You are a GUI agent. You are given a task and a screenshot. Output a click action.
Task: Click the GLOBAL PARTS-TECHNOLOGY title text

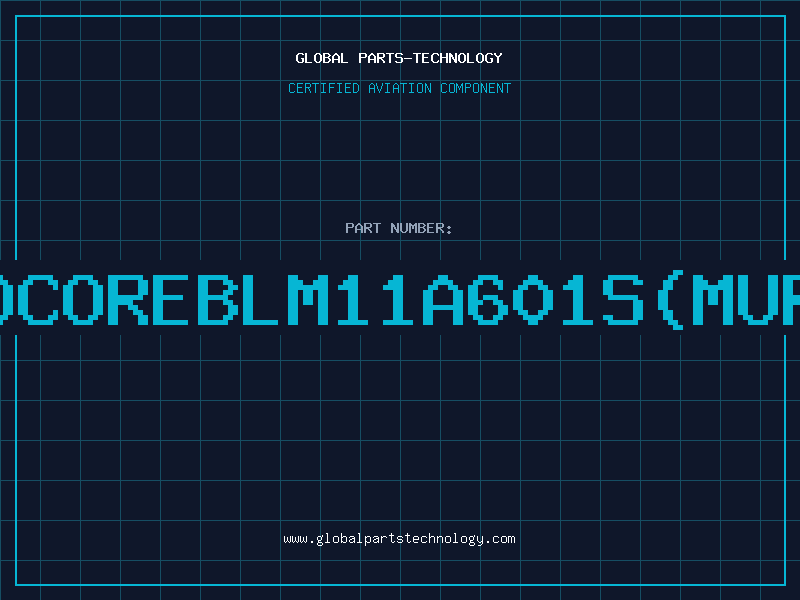pos(399,58)
